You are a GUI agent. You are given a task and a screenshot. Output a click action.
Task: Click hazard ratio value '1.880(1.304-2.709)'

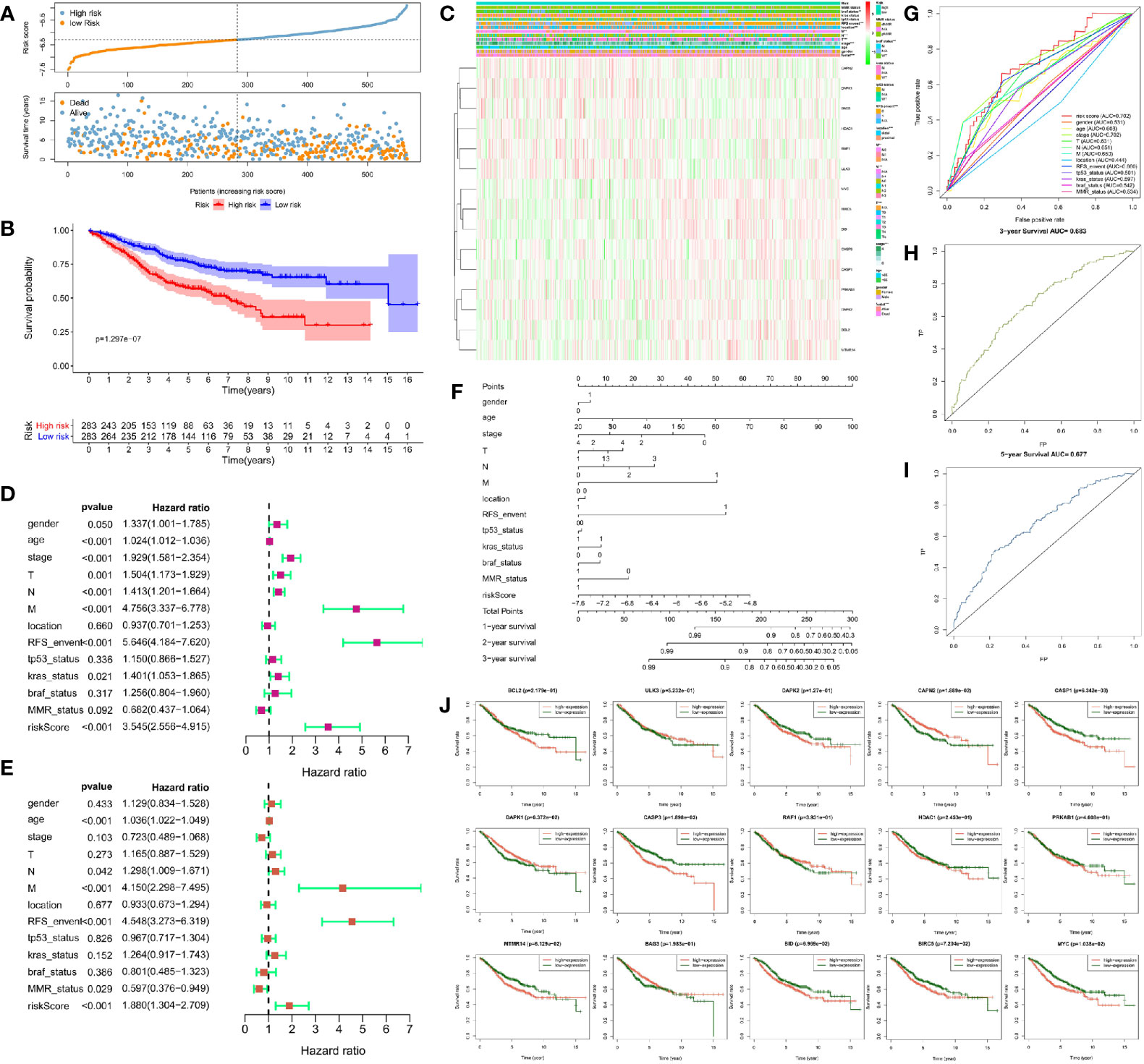pyautogui.click(x=165, y=1005)
